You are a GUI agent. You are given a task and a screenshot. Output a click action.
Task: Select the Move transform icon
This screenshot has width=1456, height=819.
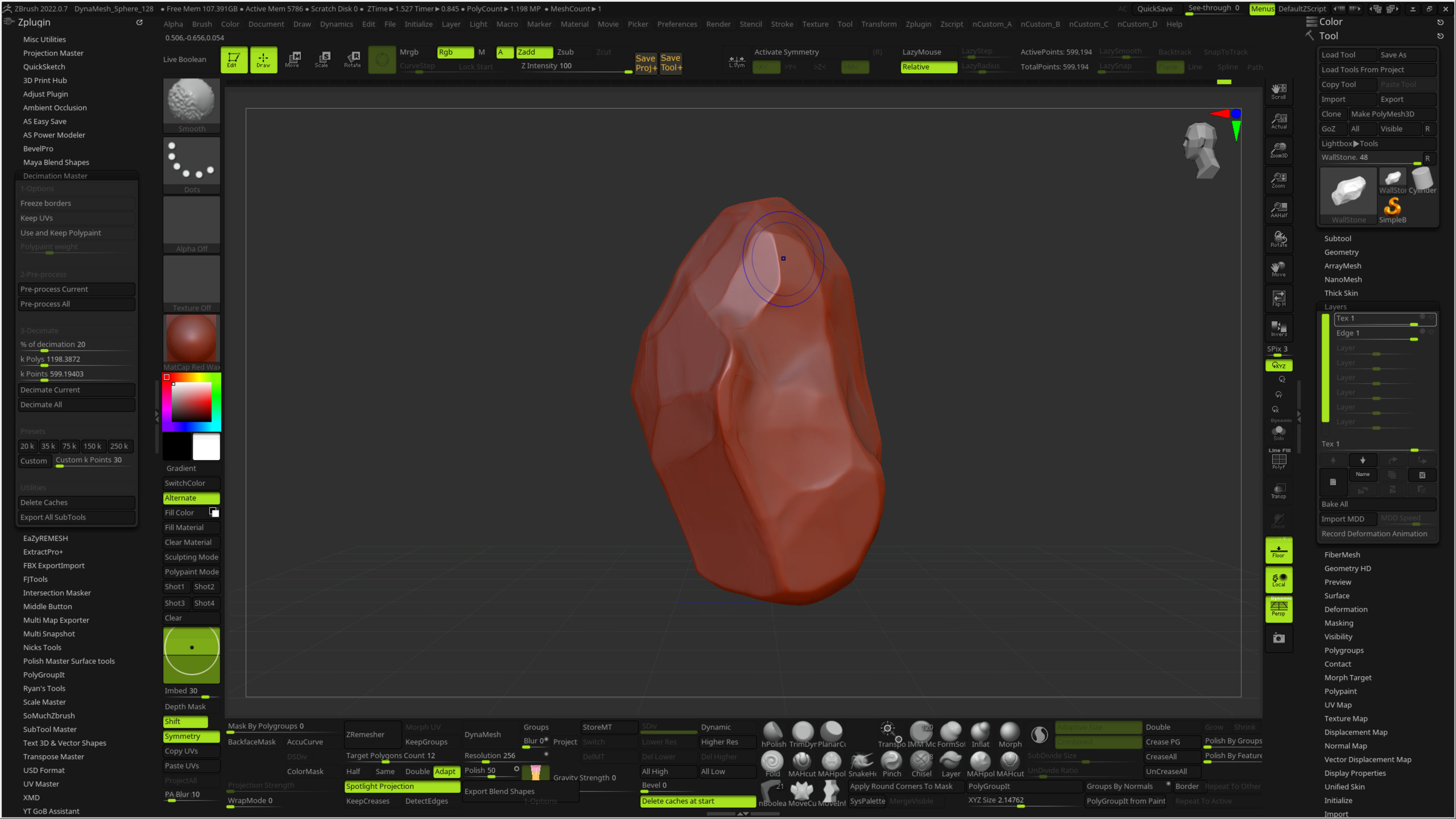(x=292, y=60)
